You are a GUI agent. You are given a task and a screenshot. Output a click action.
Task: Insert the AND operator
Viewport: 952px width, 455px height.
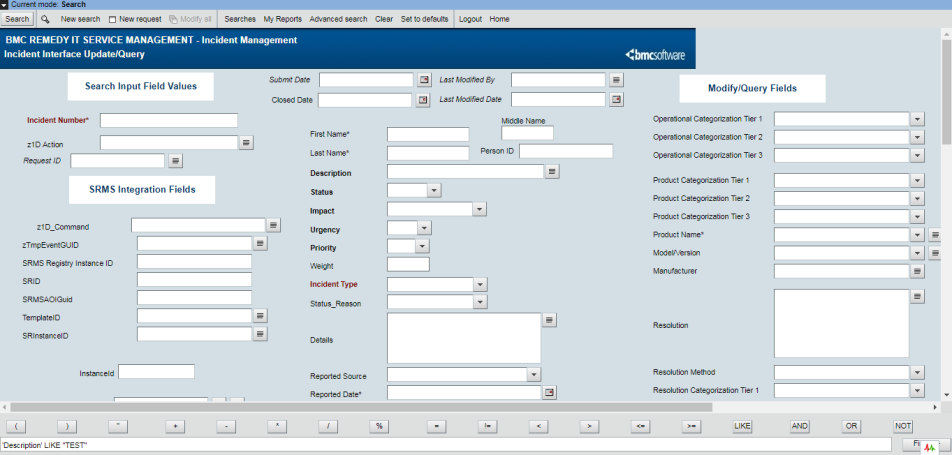tap(800, 426)
